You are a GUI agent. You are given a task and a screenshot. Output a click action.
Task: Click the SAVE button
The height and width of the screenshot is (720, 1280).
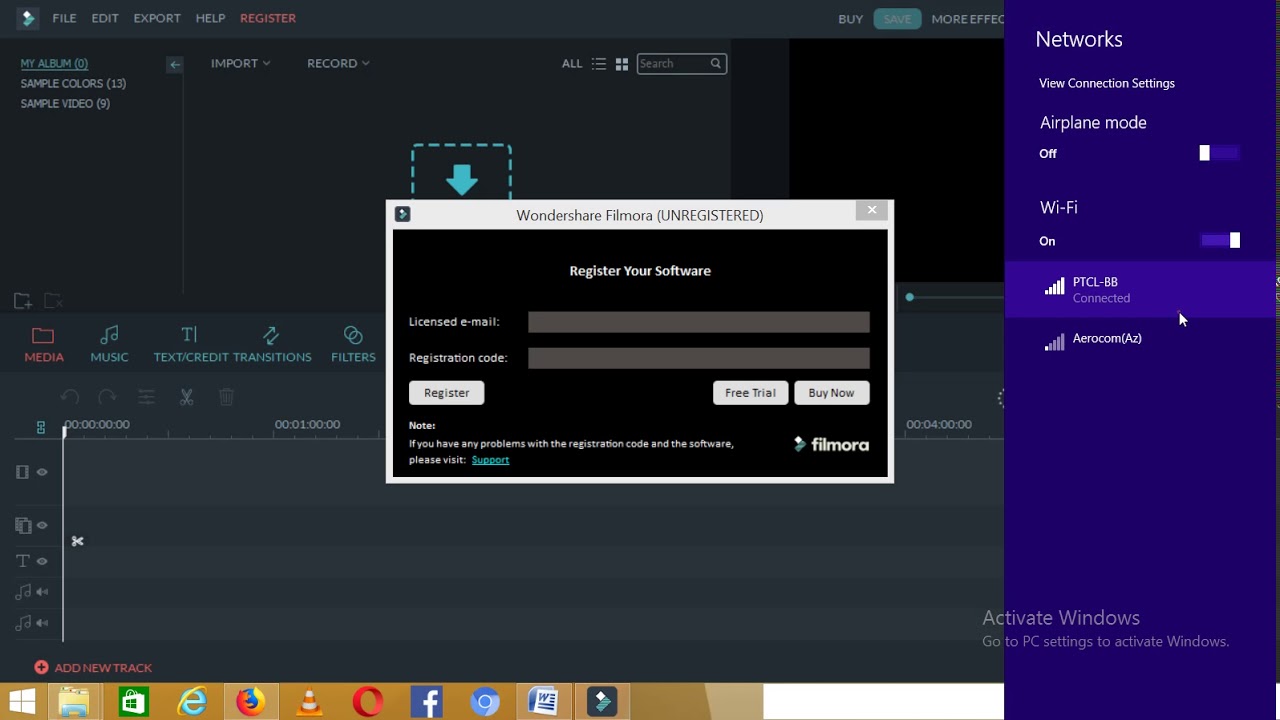(897, 19)
